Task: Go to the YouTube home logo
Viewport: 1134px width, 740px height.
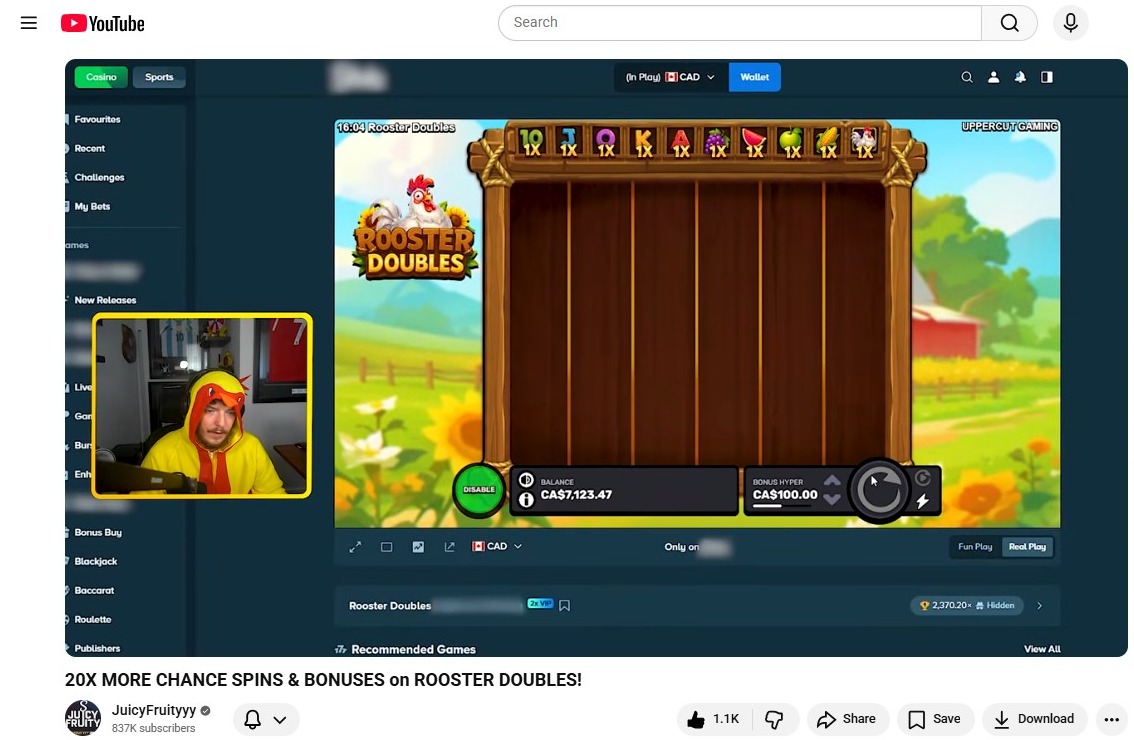Action: (103, 24)
